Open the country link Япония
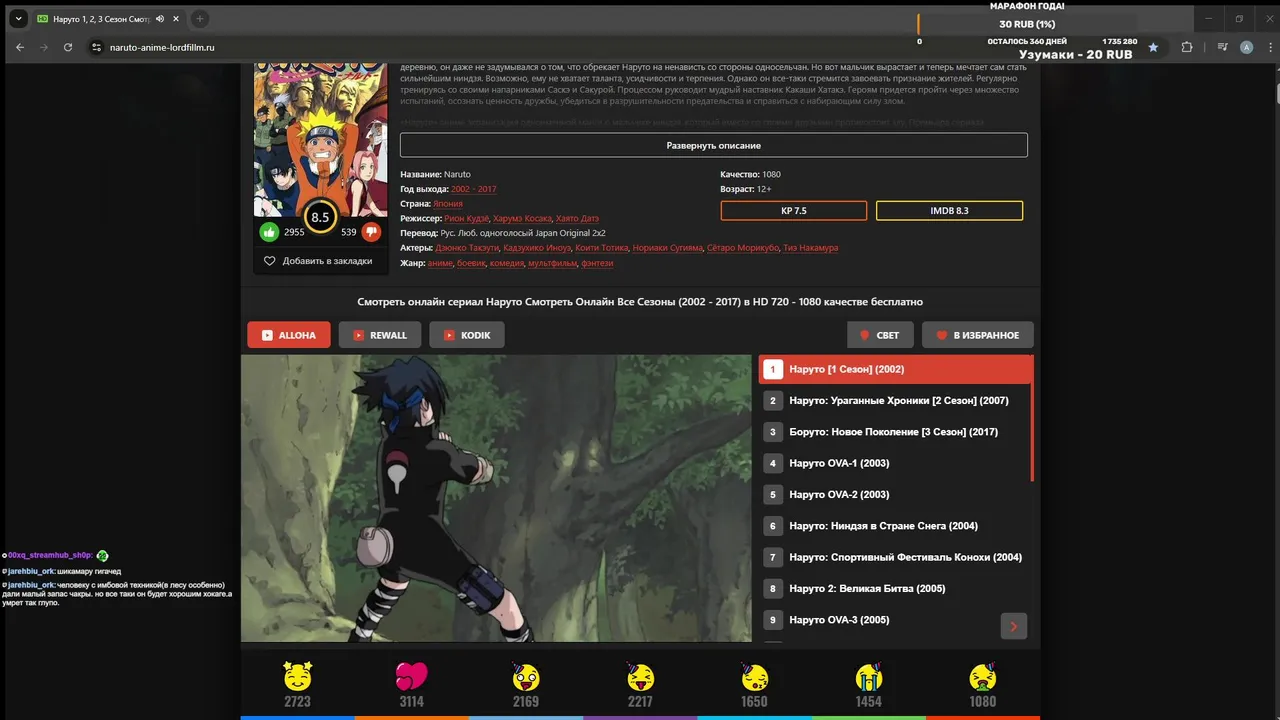Viewport: 1280px width, 720px height. point(448,204)
